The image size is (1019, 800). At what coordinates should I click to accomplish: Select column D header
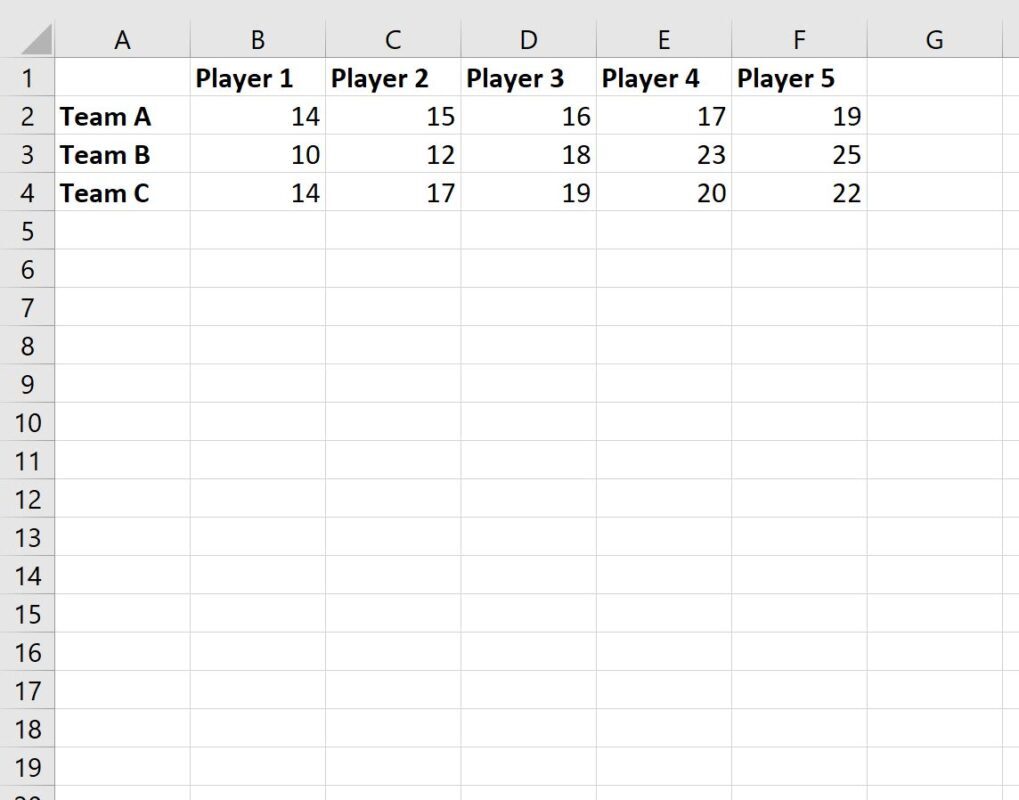click(x=528, y=40)
